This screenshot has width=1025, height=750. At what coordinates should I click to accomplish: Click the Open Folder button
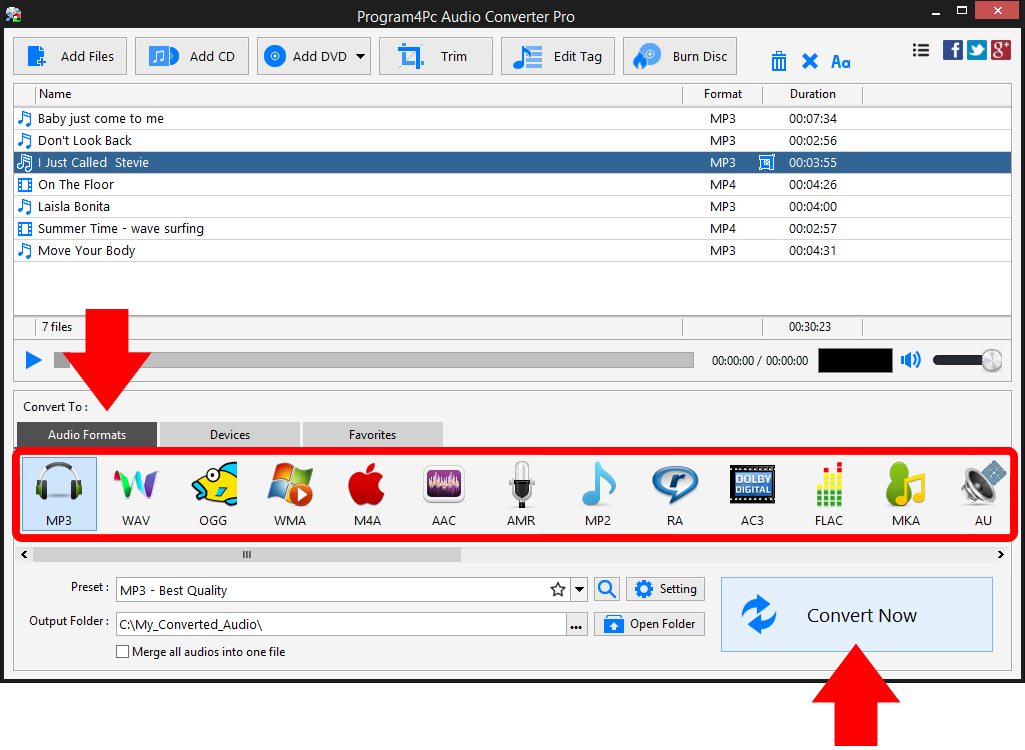tap(649, 623)
